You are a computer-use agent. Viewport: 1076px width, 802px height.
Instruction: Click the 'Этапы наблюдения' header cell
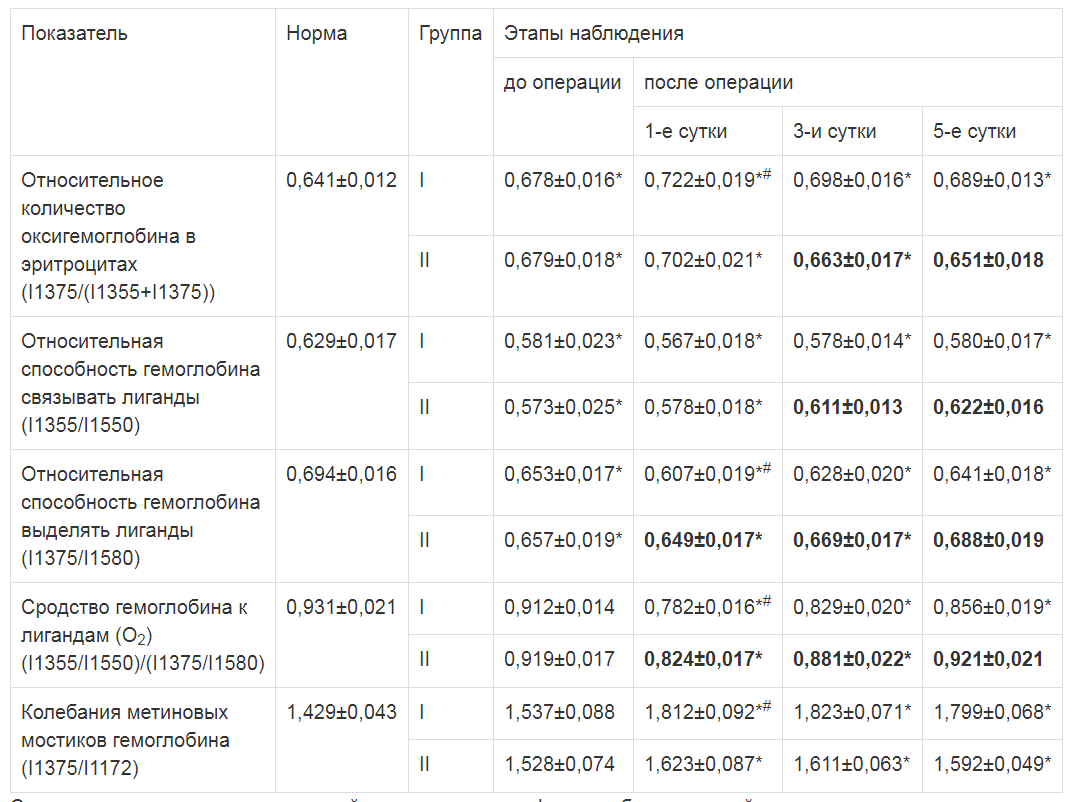click(x=593, y=33)
